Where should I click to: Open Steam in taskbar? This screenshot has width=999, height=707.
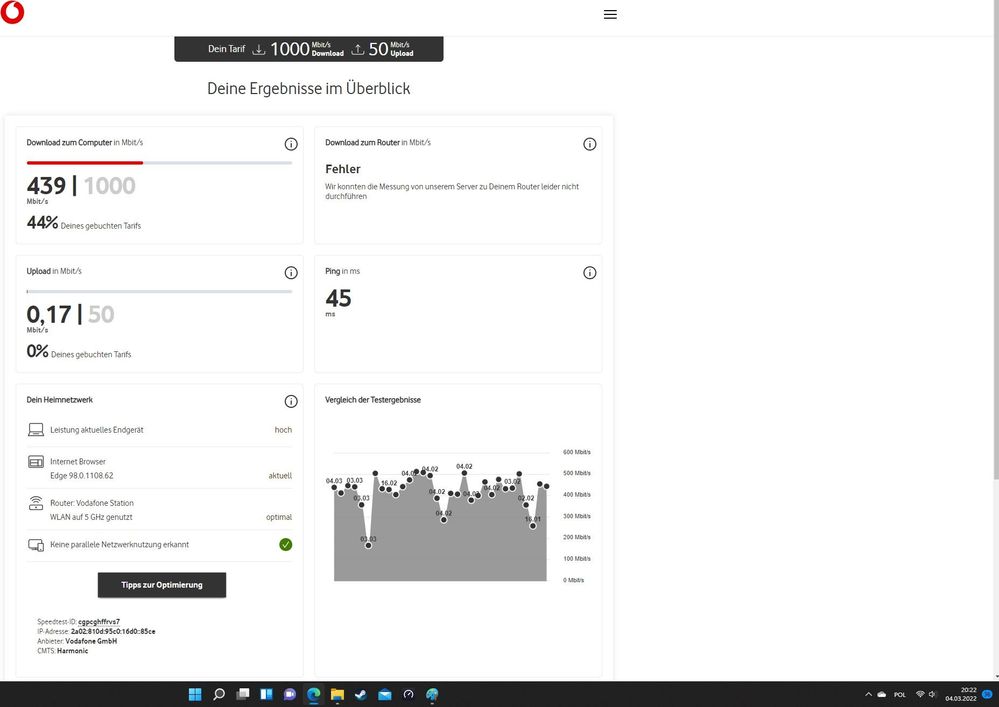(361, 694)
